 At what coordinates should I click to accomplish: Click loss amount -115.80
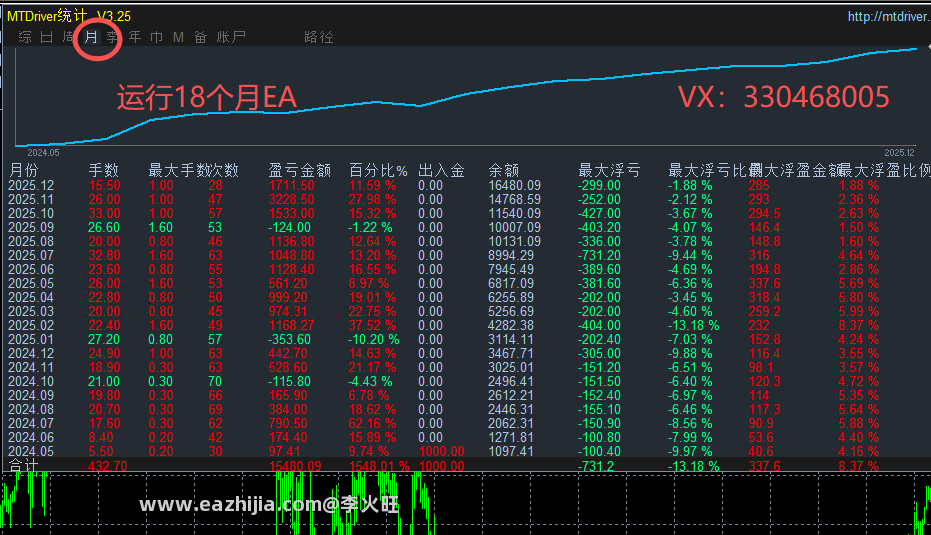tap(289, 381)
